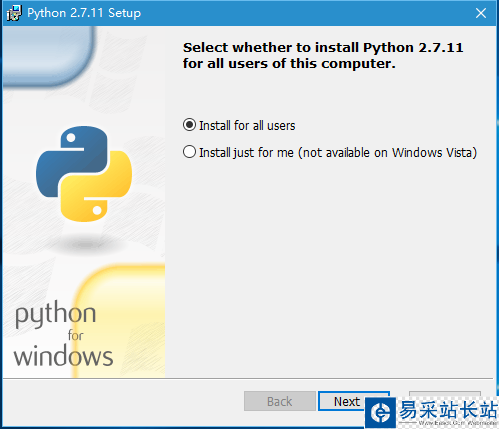Click the shadow beneath the Python logo
499x429 pixels.
point(86,245)
